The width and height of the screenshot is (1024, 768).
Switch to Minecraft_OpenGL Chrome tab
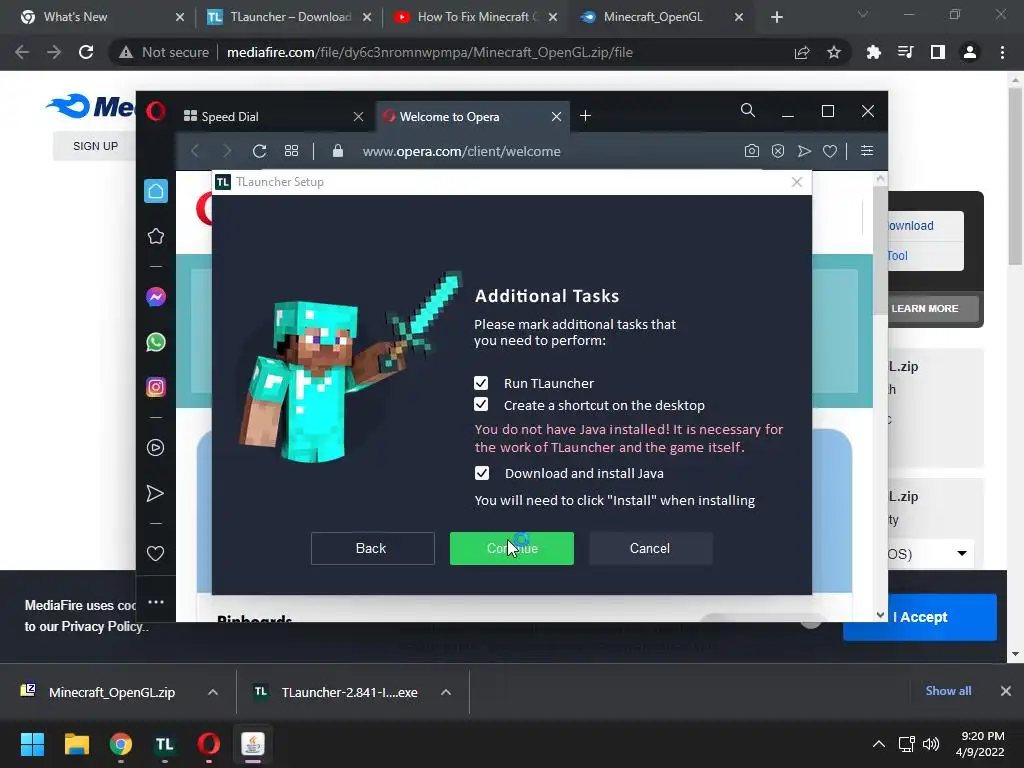point(662,17)
